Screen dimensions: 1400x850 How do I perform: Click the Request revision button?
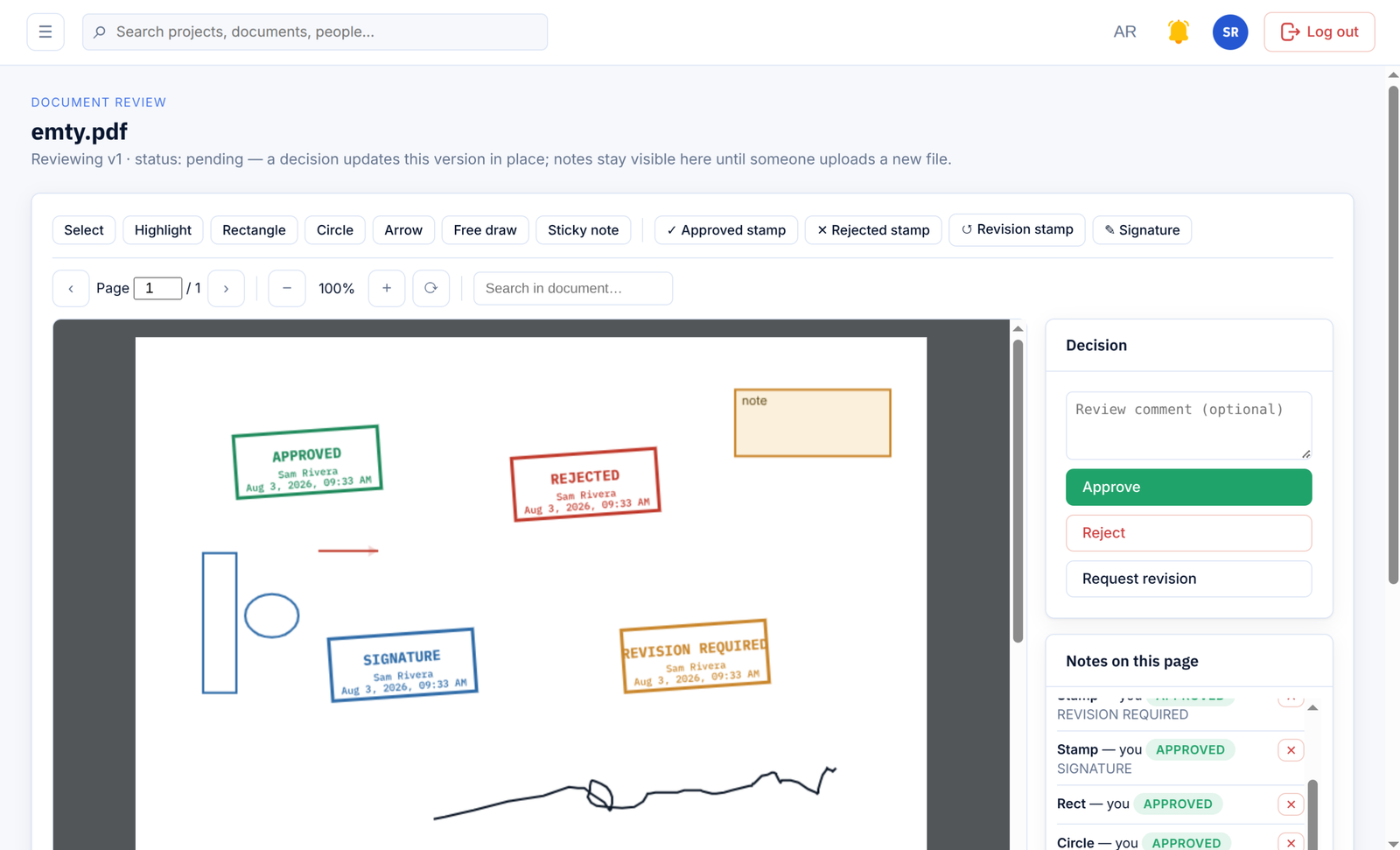click(1188, 579)
